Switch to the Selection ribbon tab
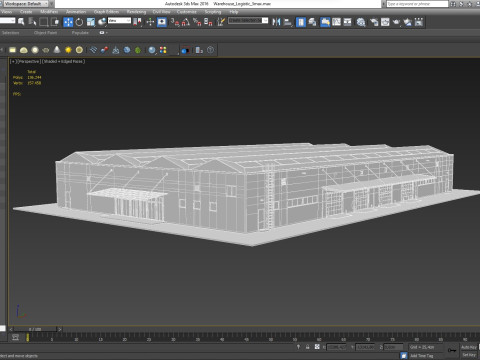This screenshot has width=480, height=360. point(10,33)
